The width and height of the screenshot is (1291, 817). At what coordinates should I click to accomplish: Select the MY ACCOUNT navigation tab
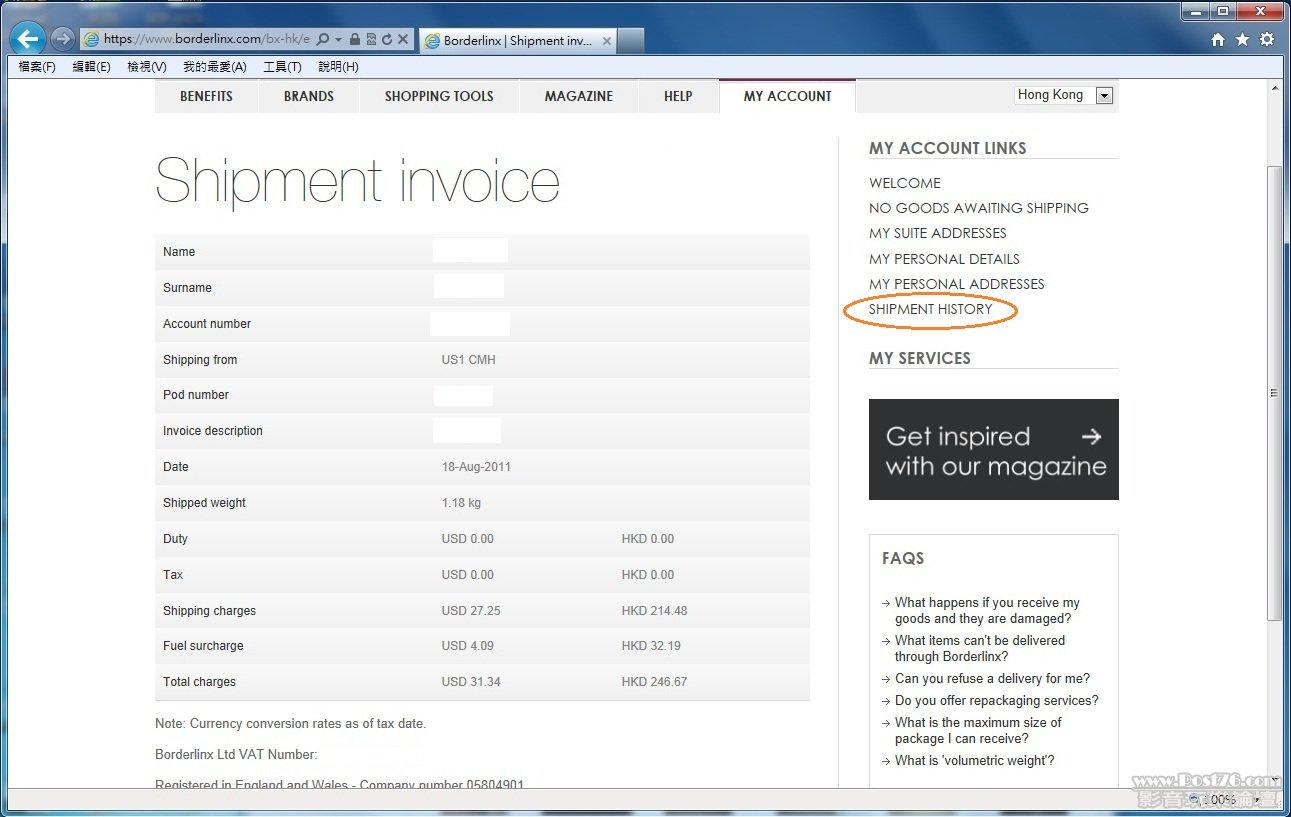tap(788, 96)
